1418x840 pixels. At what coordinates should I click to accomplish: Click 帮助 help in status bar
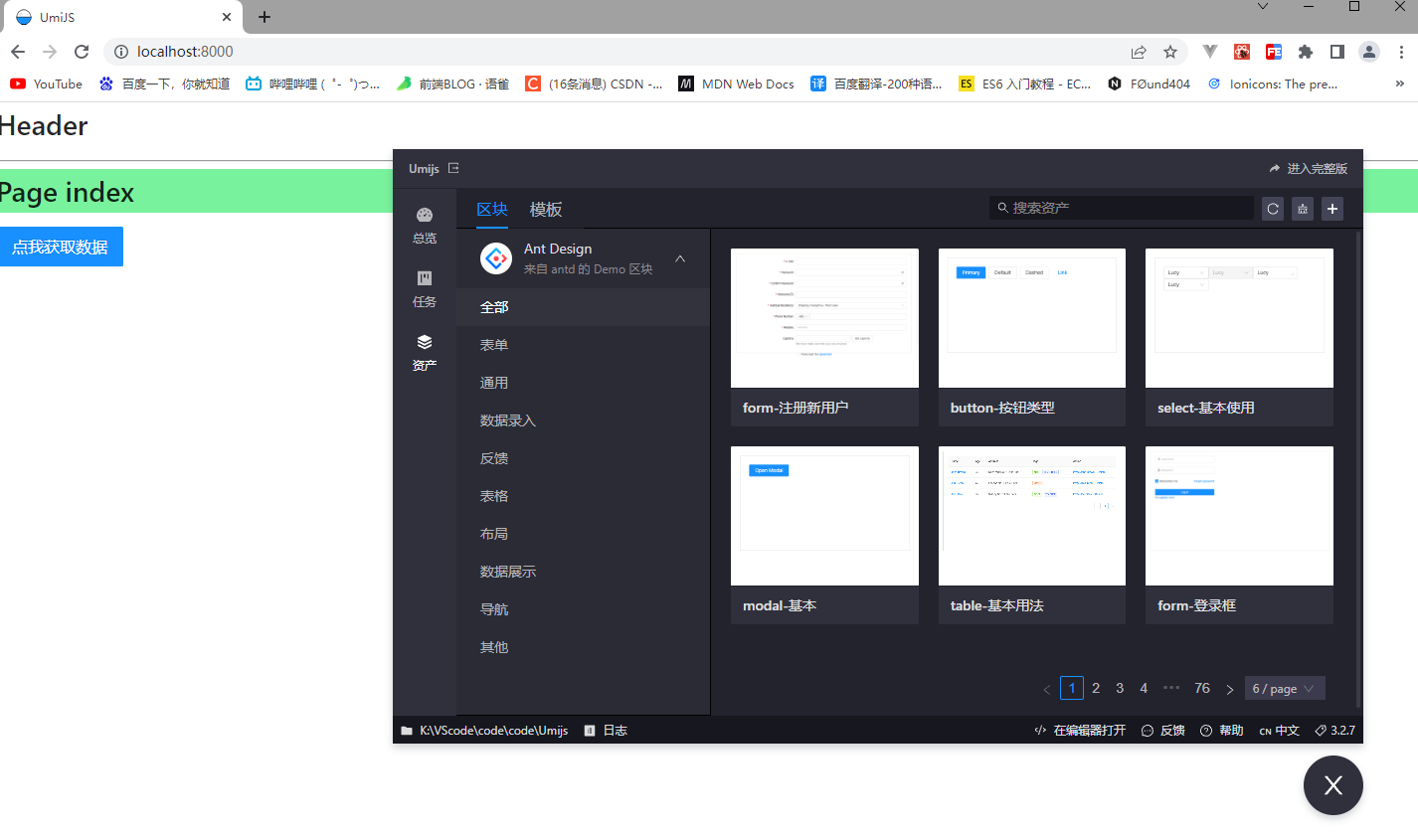[1222, 731]
